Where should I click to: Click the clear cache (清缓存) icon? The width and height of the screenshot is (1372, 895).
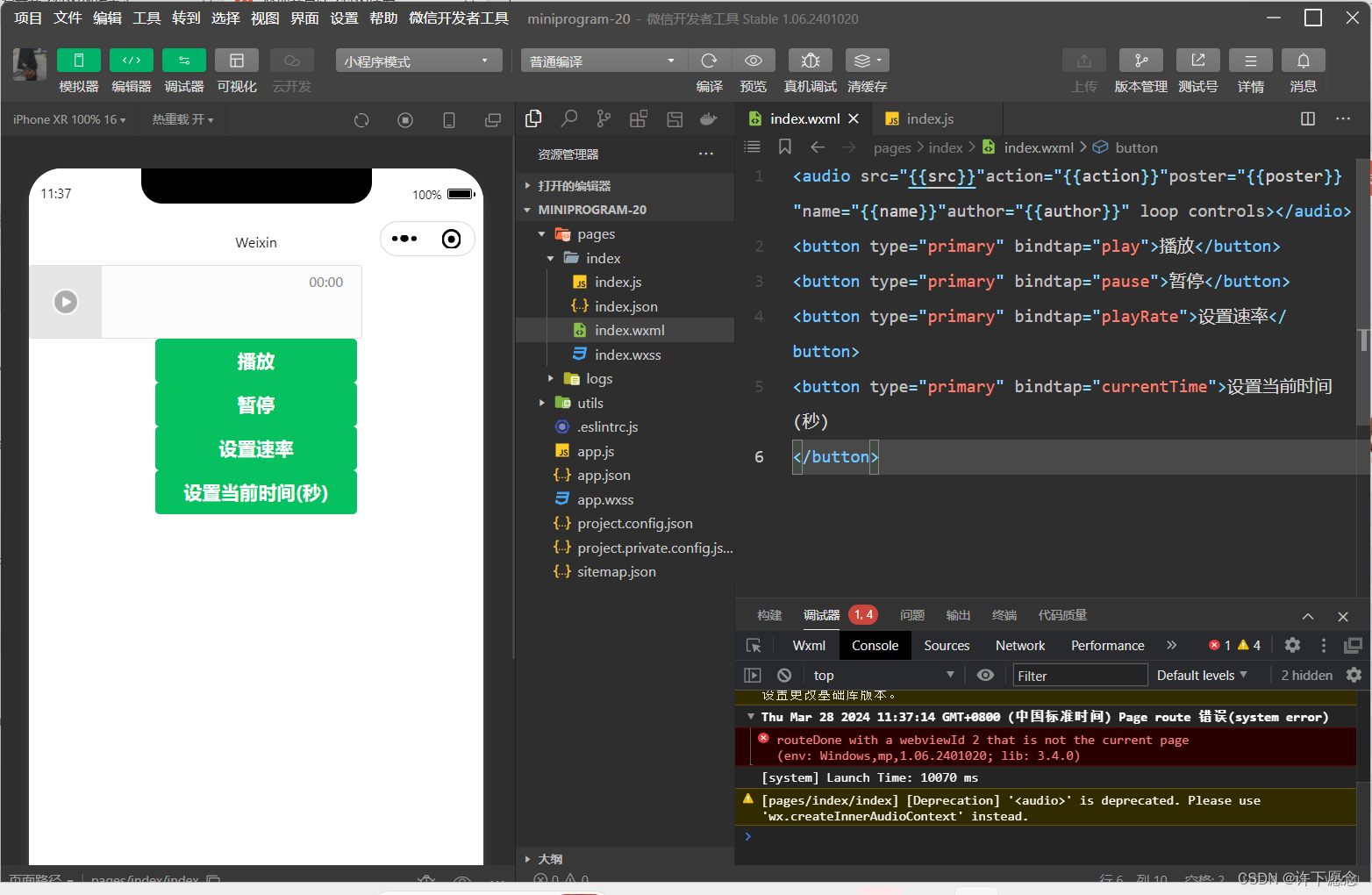(x=868, y=60)
